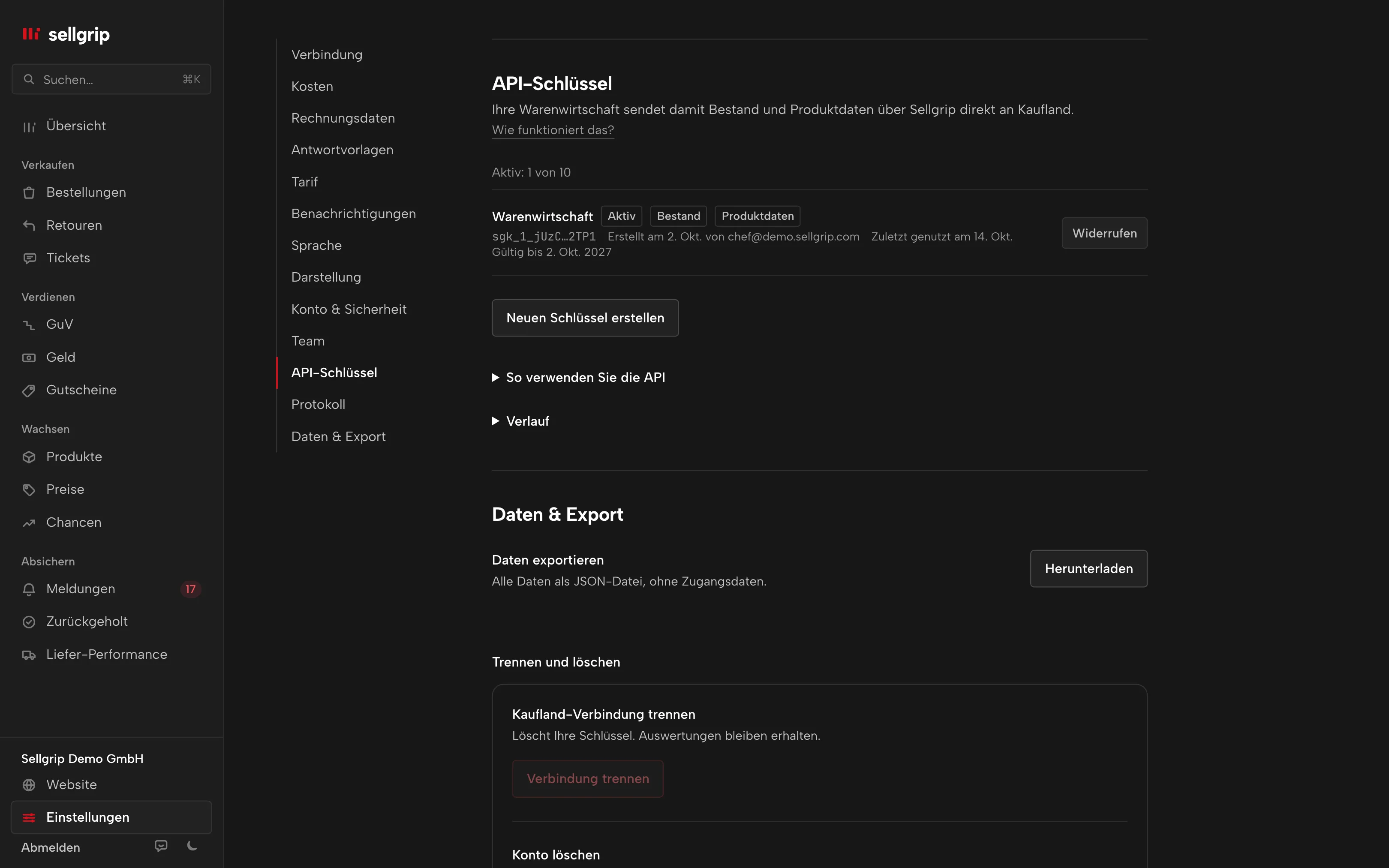Click the Retouren return arrow icon

pos(29,225)
